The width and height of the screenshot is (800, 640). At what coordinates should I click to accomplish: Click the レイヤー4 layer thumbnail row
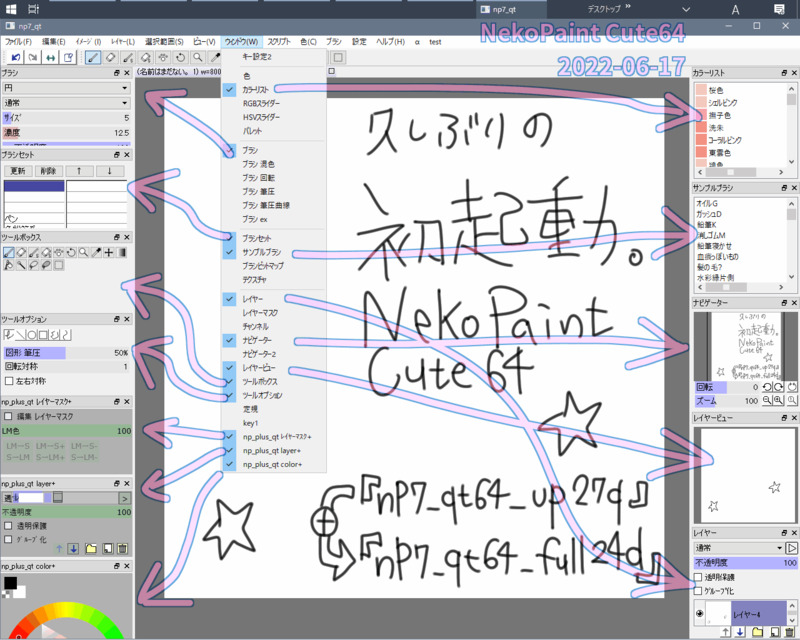745,613
